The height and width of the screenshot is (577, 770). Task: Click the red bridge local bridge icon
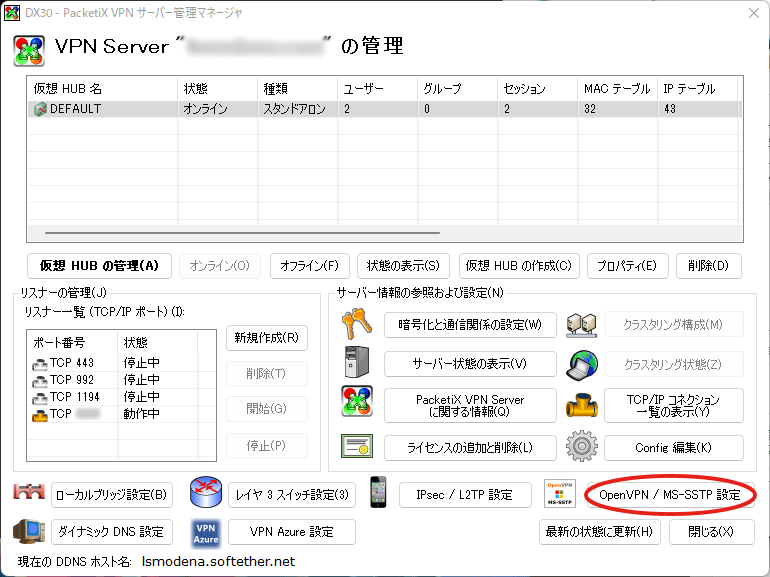[29, 492]
